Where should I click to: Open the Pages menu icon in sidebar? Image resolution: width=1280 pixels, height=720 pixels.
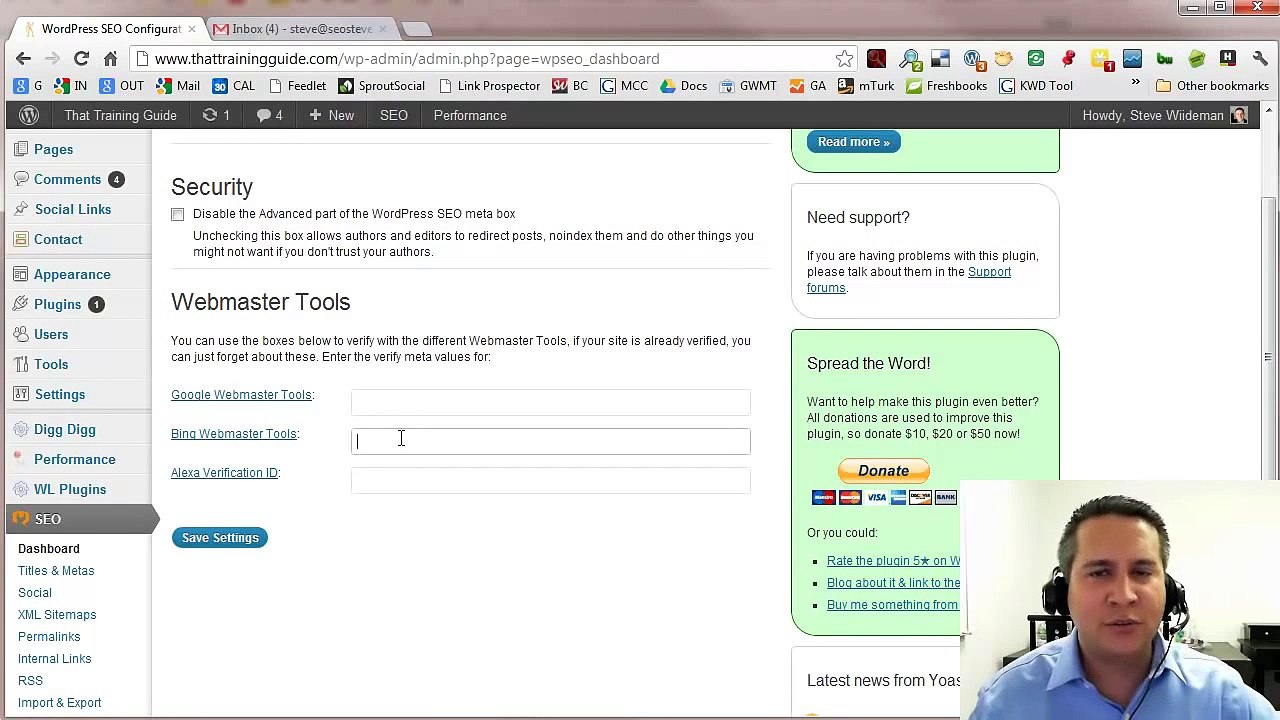pos(21,149)
